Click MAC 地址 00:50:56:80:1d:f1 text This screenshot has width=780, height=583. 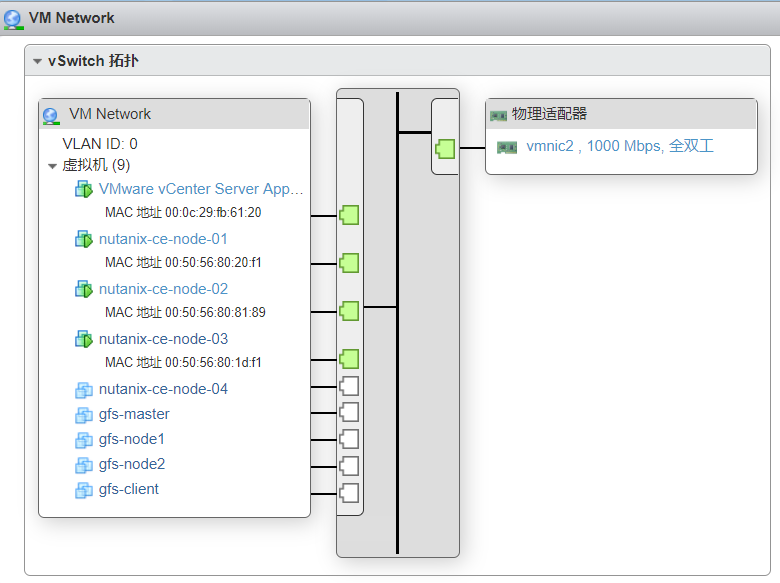click(183, 362)
